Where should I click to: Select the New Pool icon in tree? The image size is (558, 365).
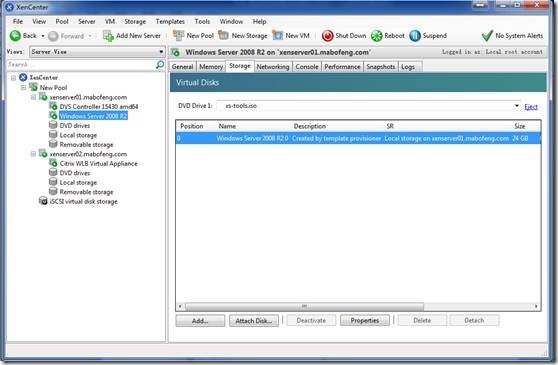[x=33, y=87]
